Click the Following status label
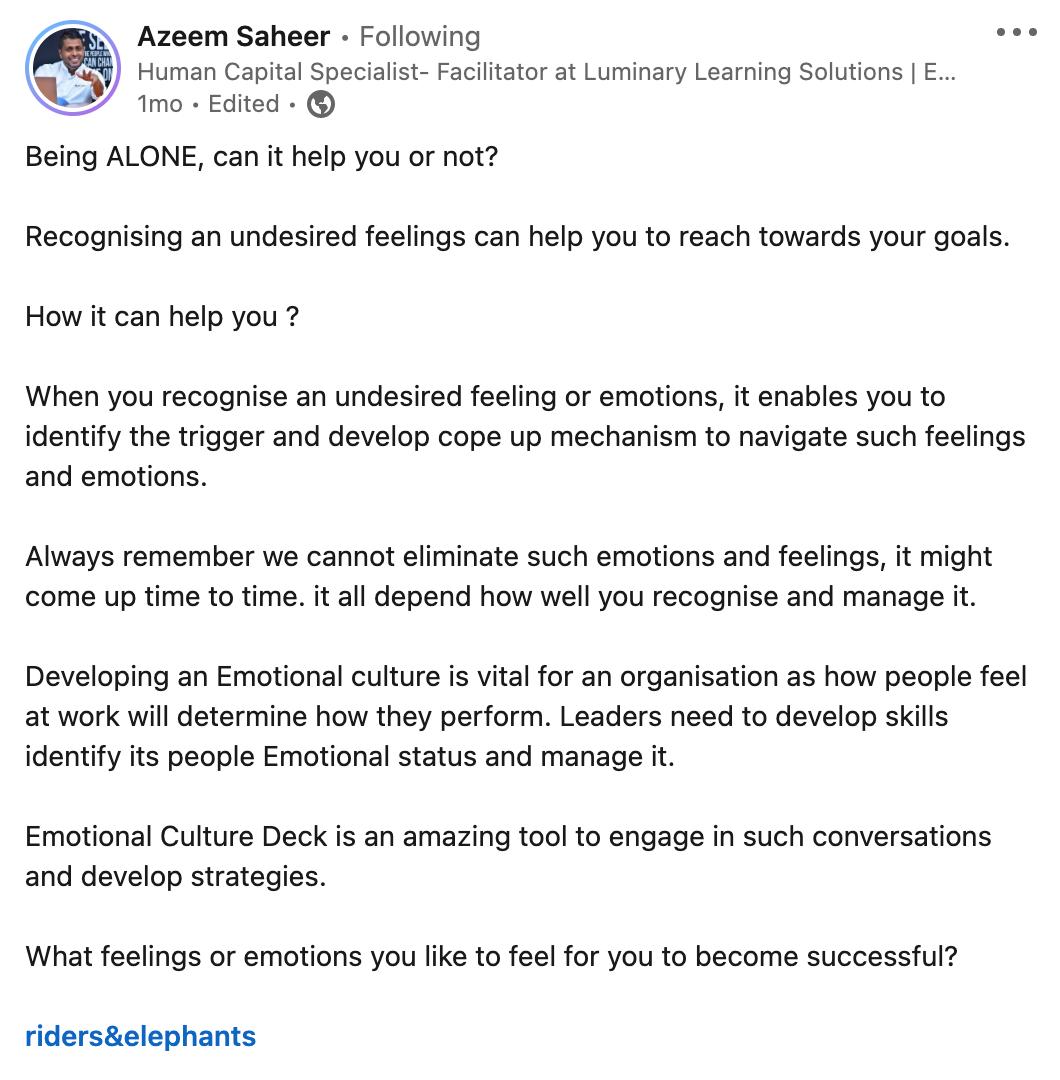The image size is (1060, 1080). [x=419, y=37]
